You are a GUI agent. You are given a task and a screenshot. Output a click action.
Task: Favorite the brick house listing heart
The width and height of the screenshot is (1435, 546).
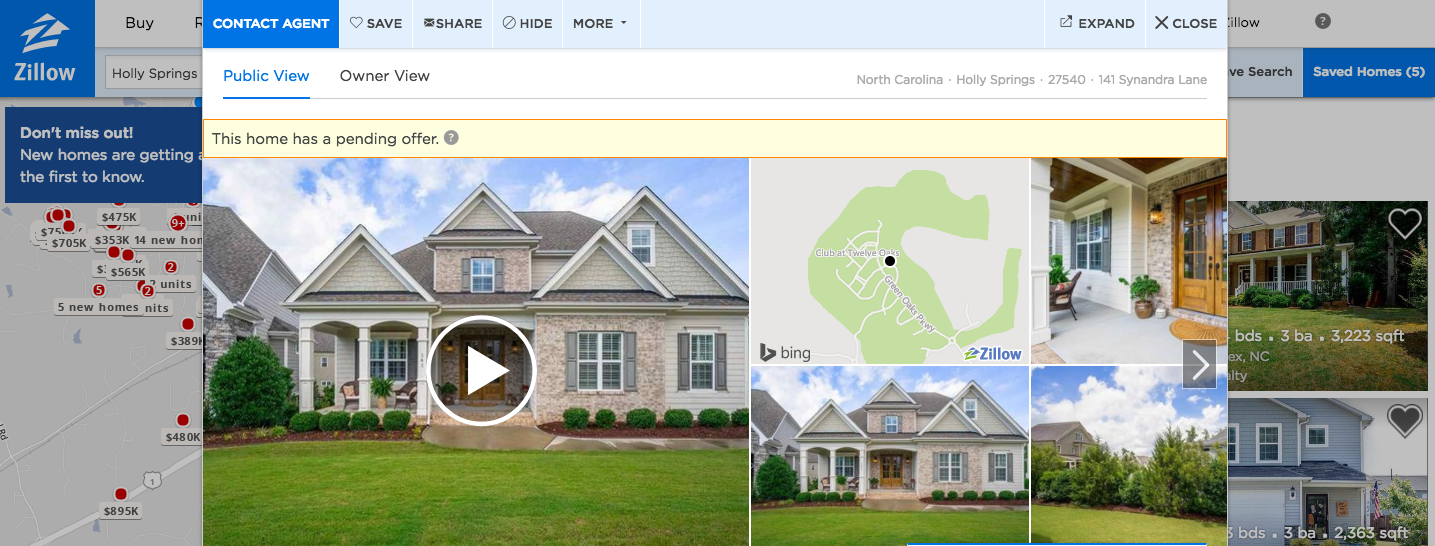[x=1404, y=224]
